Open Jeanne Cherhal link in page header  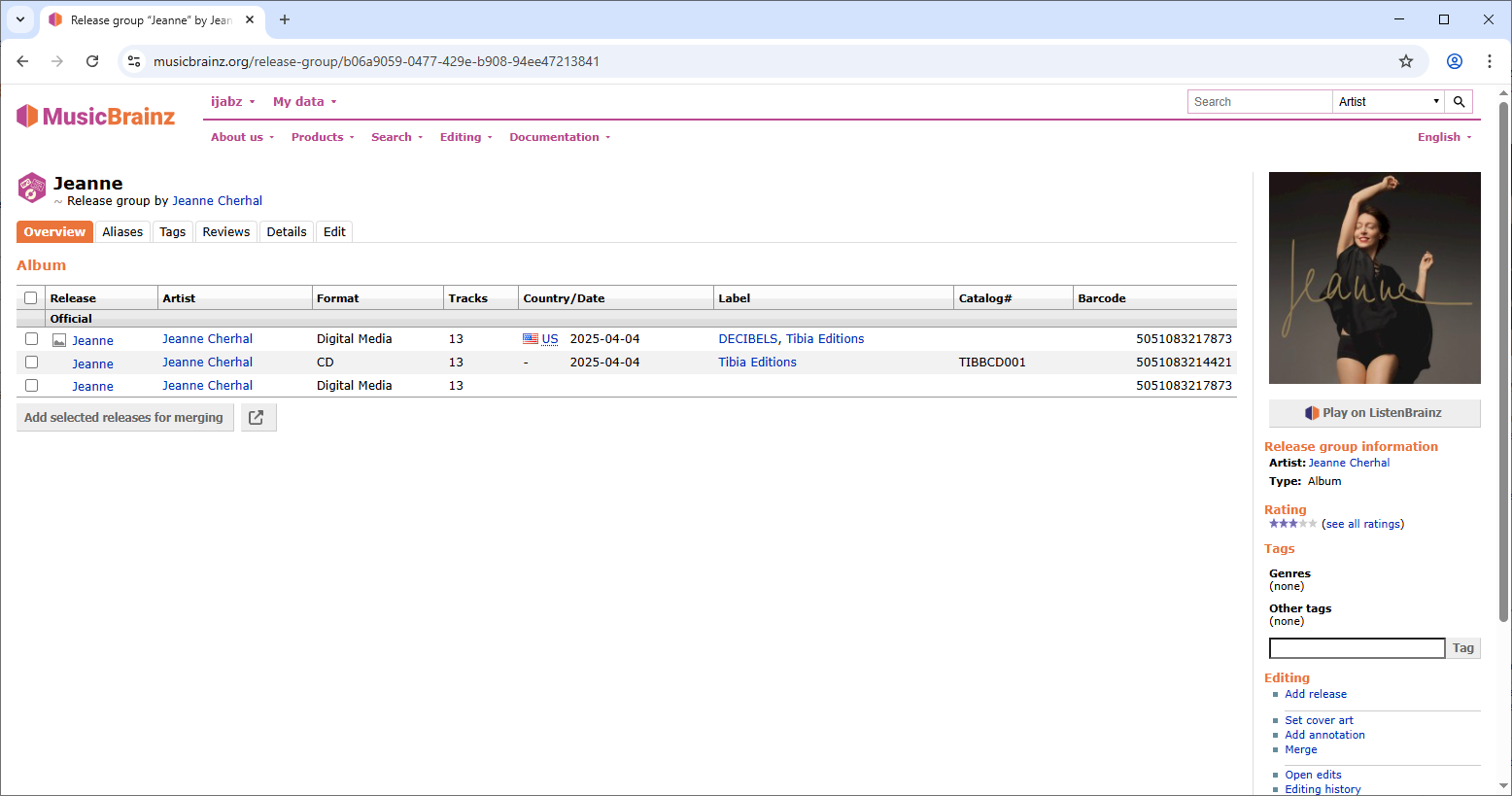click(218, 201)
